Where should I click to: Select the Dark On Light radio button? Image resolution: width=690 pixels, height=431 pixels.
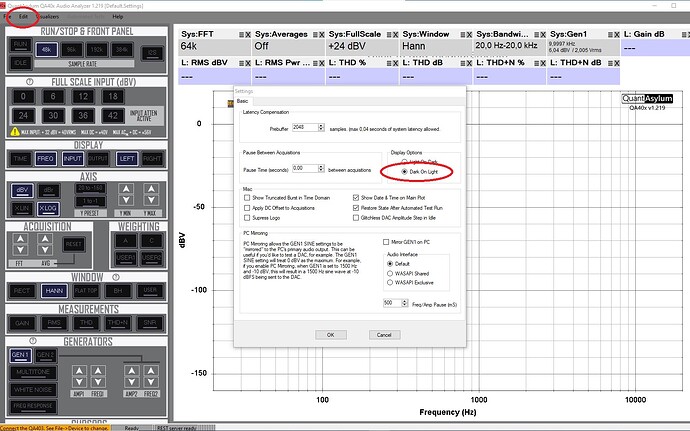[404, 172]
